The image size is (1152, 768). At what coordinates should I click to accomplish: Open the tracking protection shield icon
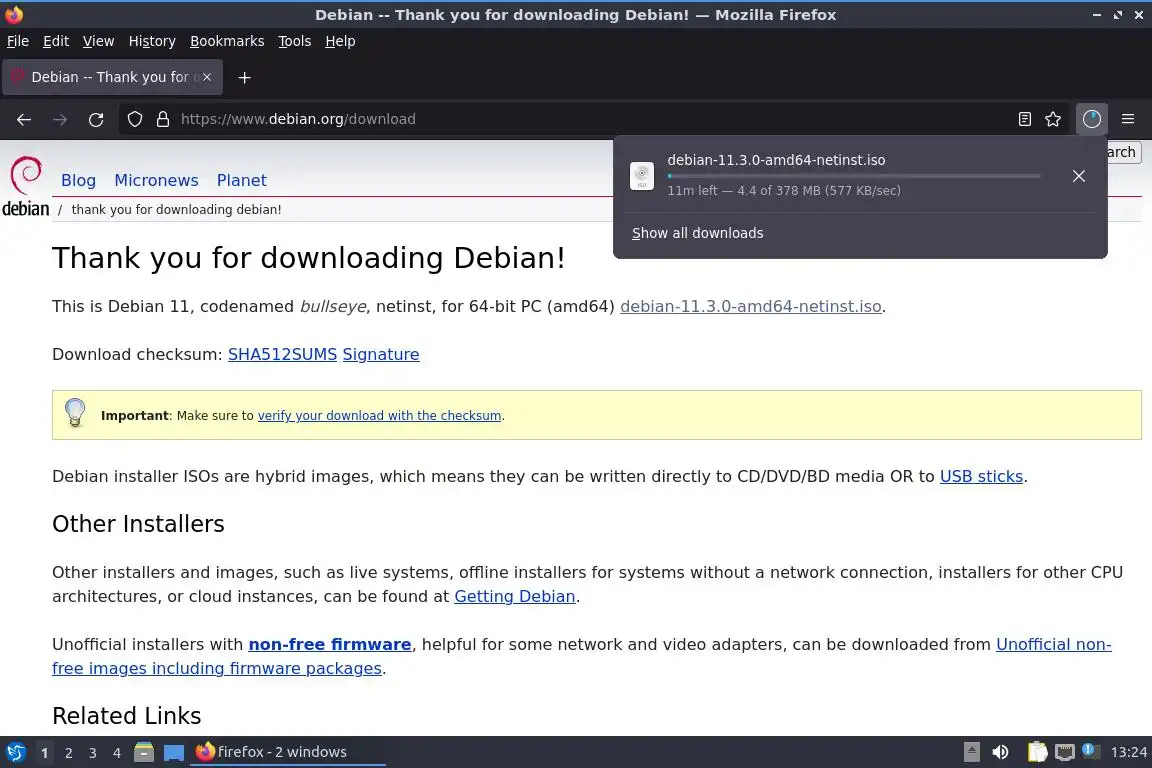(134, 119)
